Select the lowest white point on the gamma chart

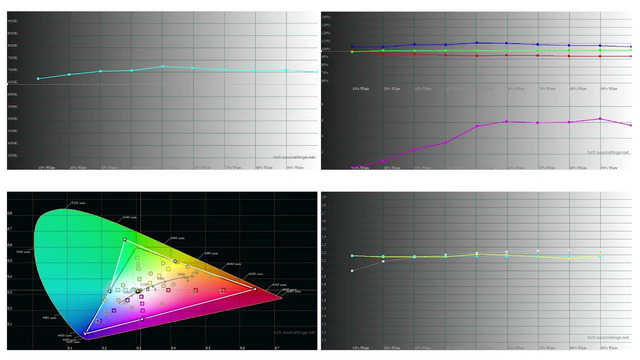point(352,271)
